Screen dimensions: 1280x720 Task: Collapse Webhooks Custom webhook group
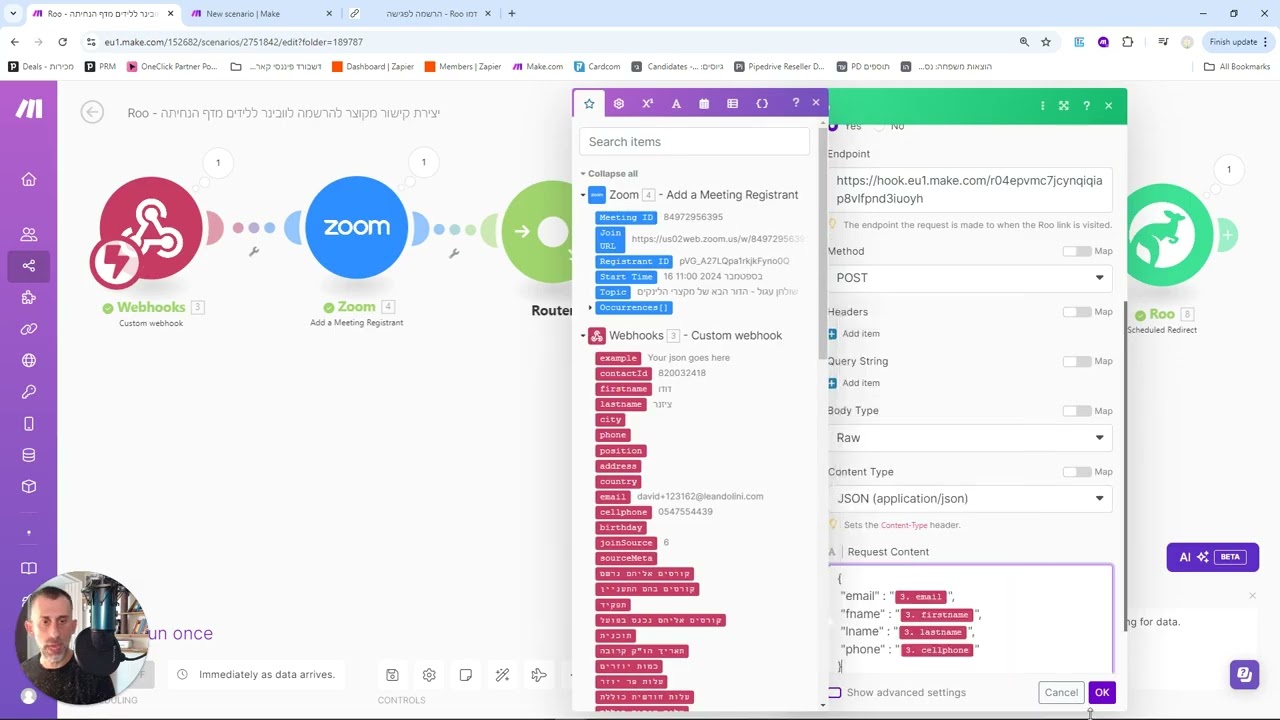(583, 336)
